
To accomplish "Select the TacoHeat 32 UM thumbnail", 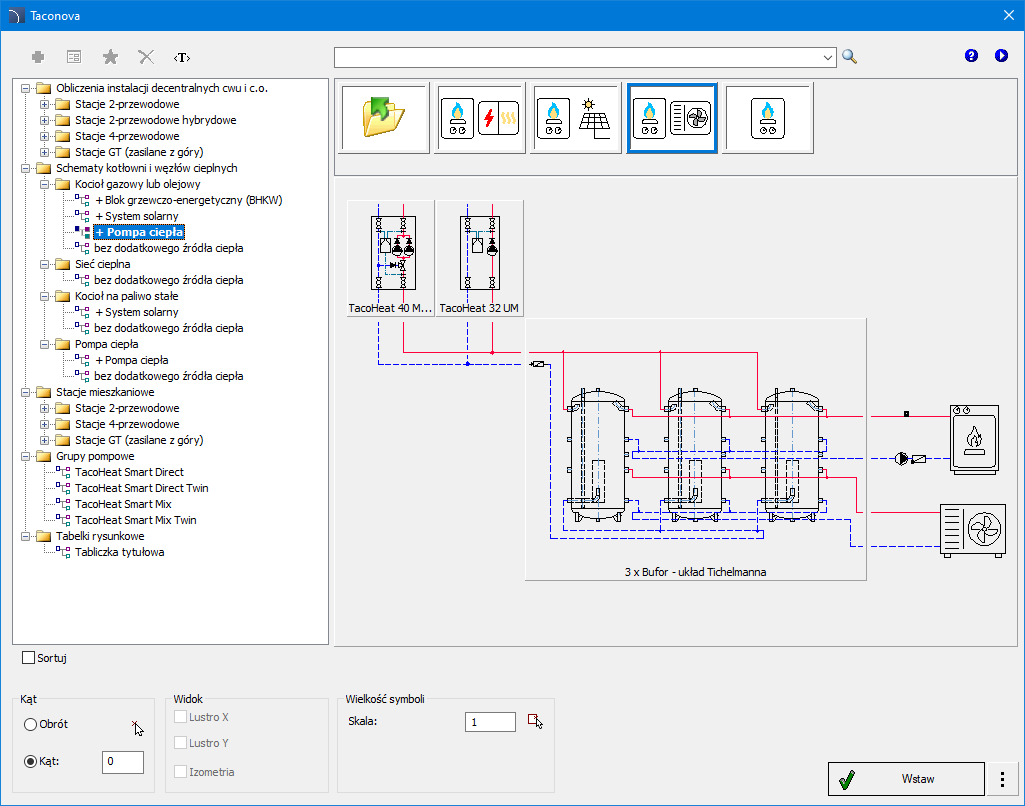I will click(x=479, y=258).
